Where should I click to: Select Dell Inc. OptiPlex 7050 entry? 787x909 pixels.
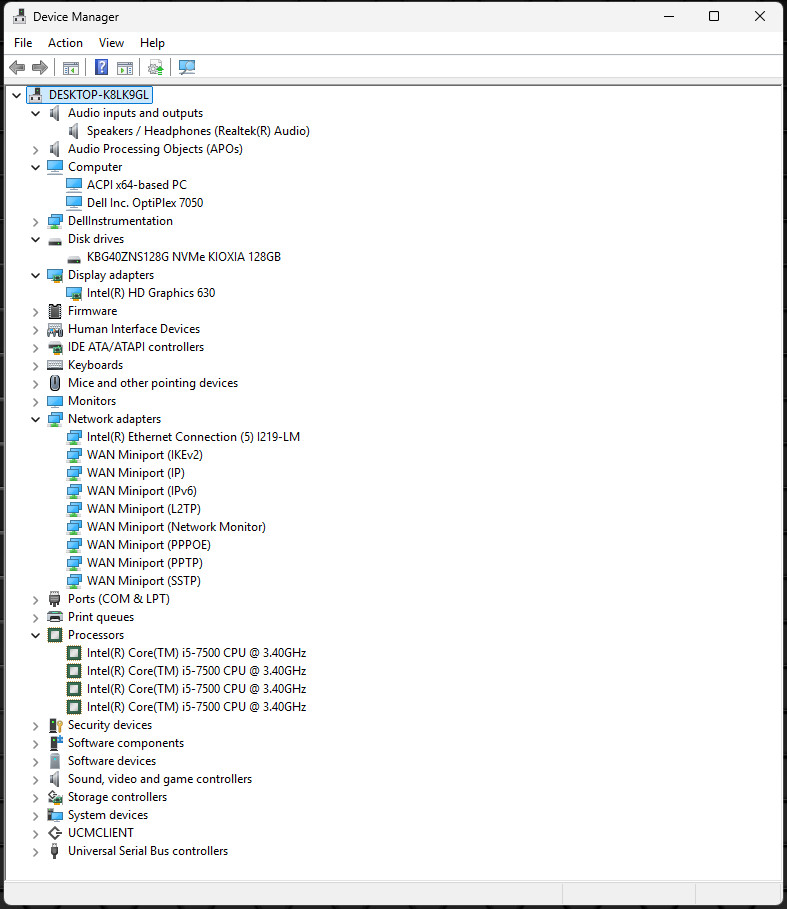[x=145, y=203]
